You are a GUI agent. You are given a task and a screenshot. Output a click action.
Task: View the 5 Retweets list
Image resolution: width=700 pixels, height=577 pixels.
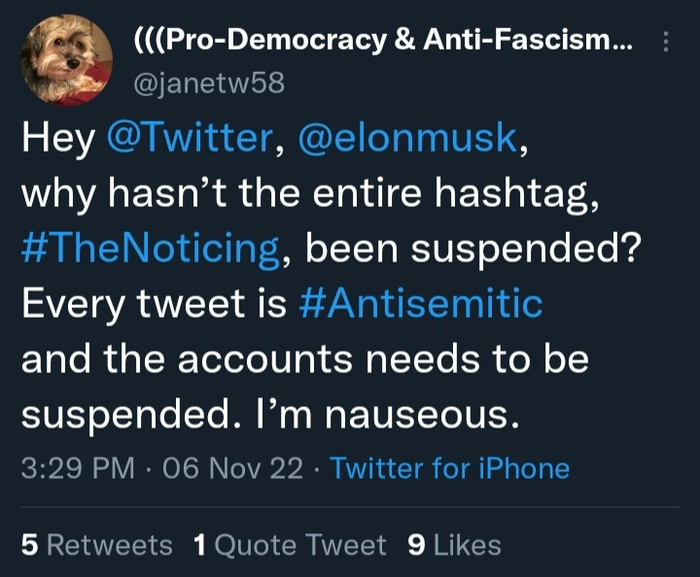pos(97,544)
